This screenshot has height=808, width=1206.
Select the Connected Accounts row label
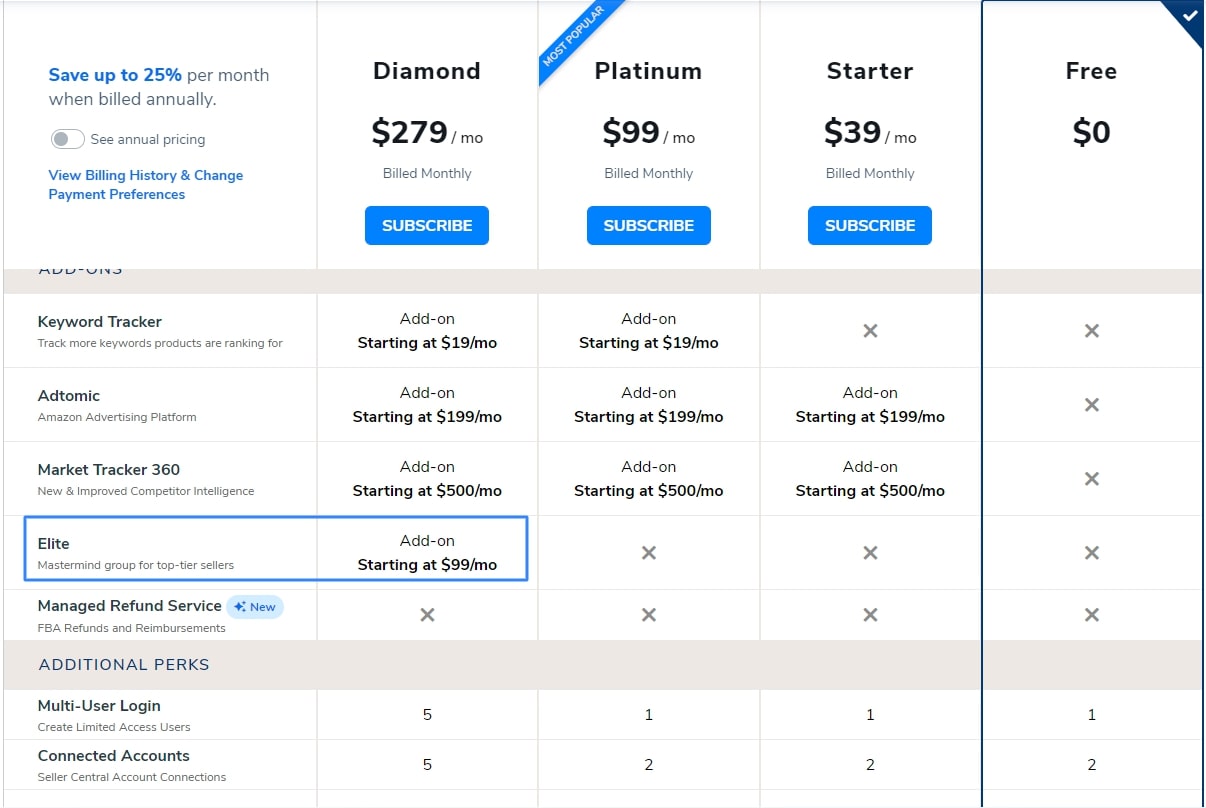[x=113, y=756]
